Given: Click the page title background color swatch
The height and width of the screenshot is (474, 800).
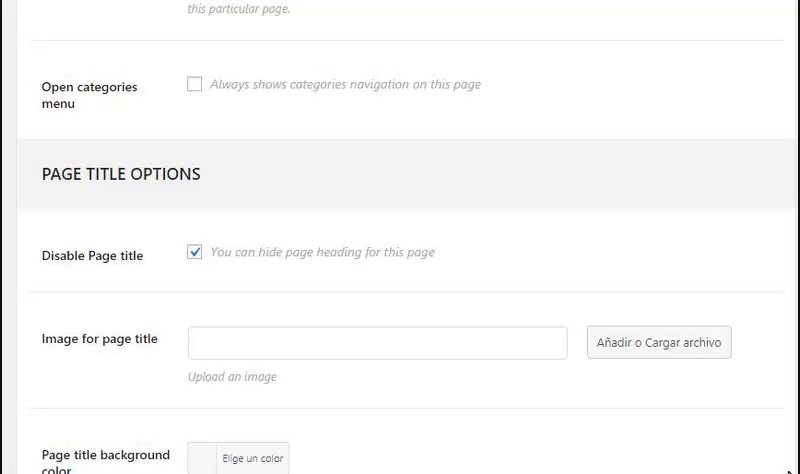Looking at the screenshot, I should pos(203,459).
